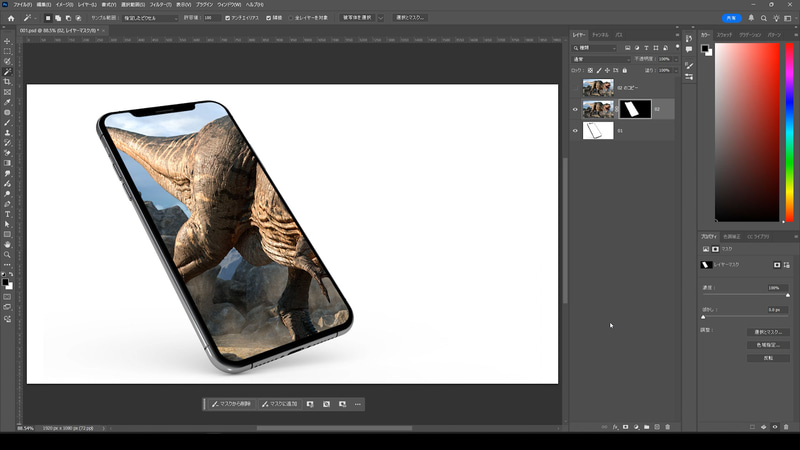Click the 選択とマスク... button in Properties
This screenshot has width=800, height=450.
click(768, 331)
